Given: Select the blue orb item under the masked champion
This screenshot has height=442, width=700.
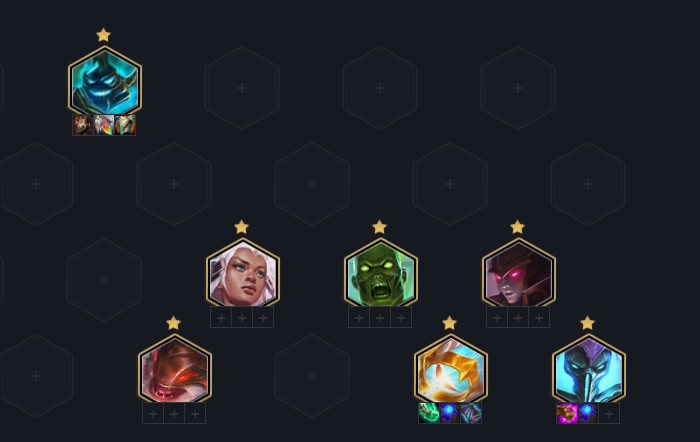Looking at the screenshot, I should pos(588,413).
